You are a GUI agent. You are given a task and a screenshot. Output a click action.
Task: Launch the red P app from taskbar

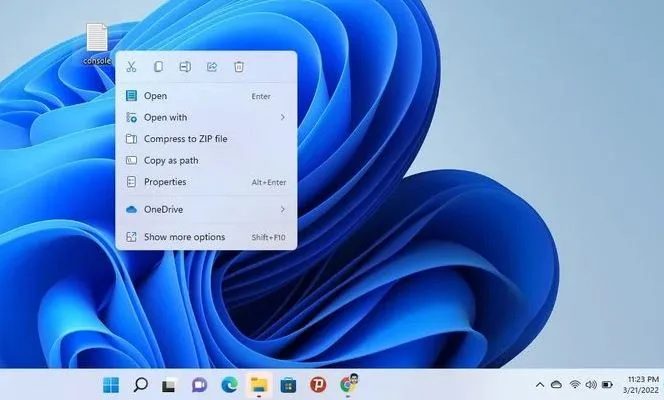click(318, 385)
